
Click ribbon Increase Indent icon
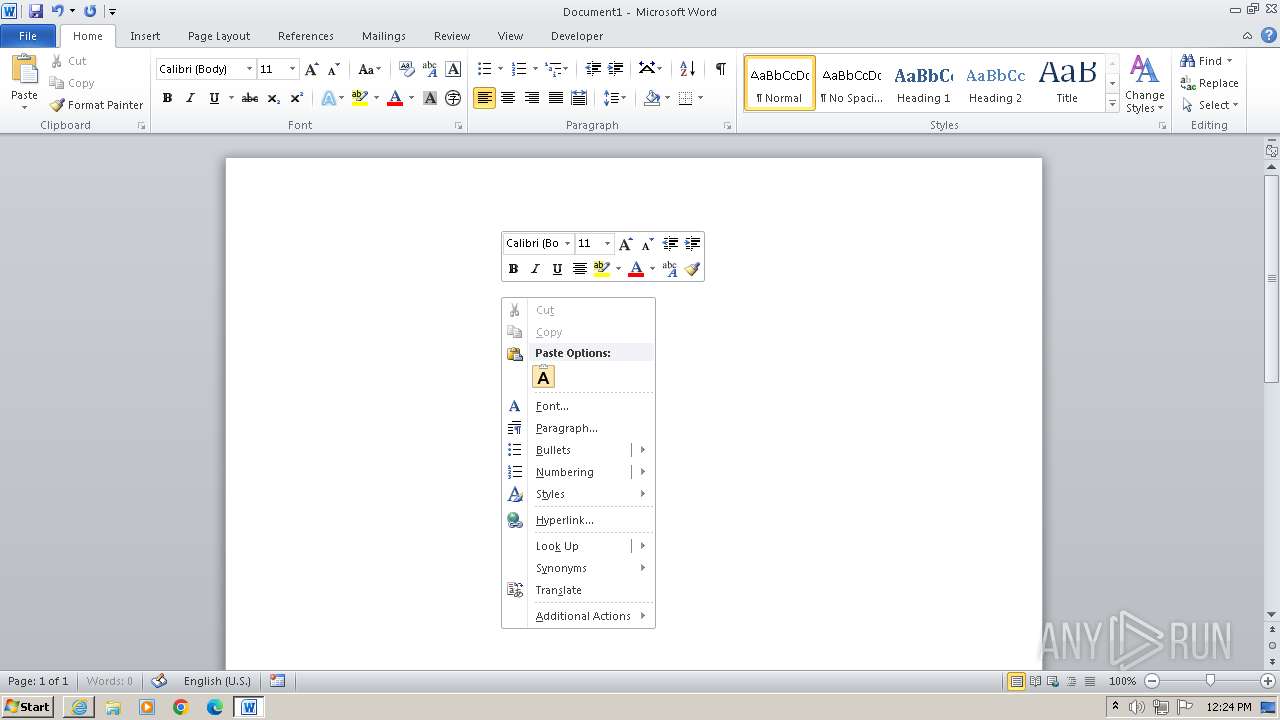pyautogui.click(x=616, y=69)
